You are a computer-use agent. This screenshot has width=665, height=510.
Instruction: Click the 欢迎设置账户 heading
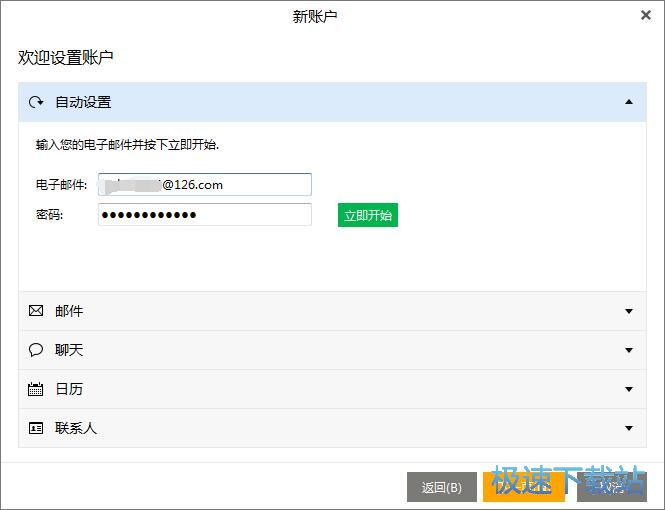pyautogui.click(x=66, y=57)
